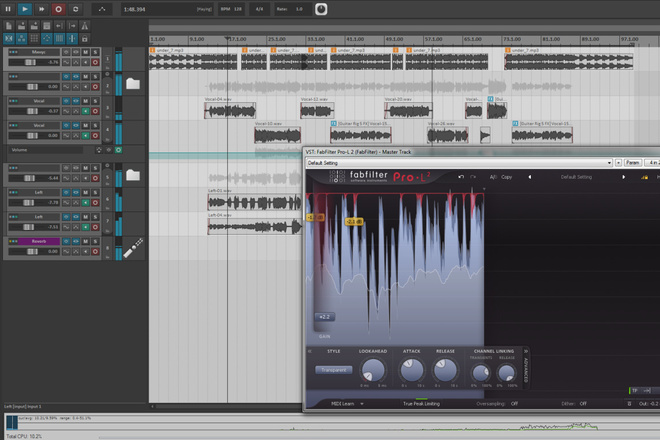Click track 5 folder icon
The image size is (660, 440).
[133, 175]
